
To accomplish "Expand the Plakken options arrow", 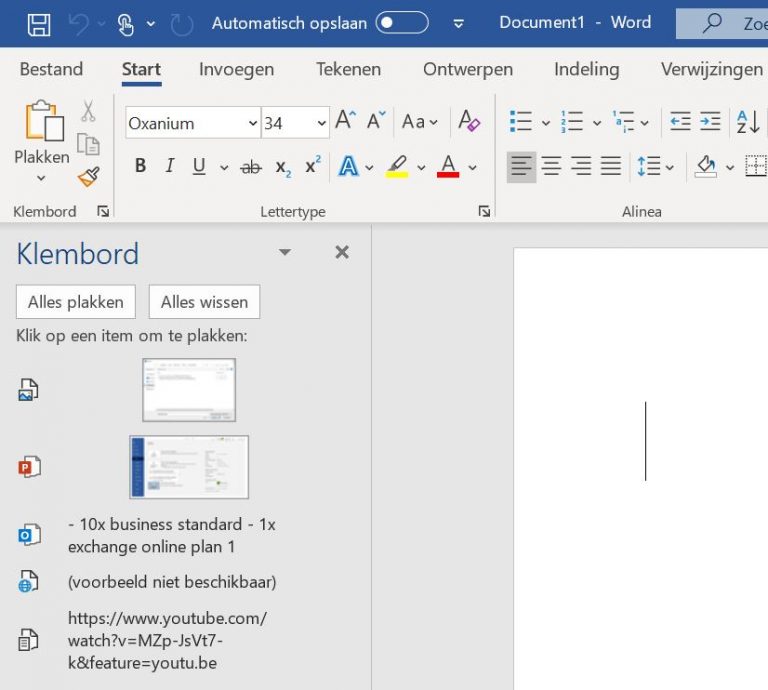I will (41, 178).
